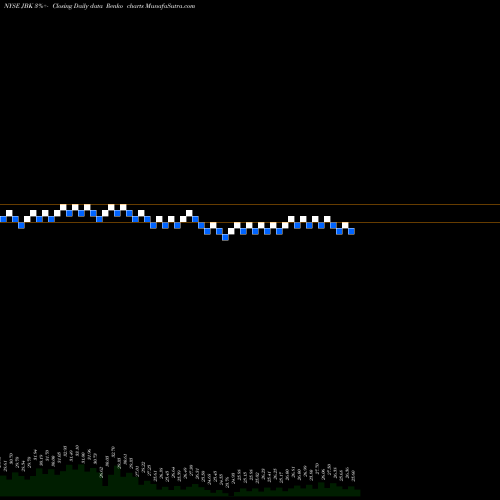Click the lower orange horizontal level line
This screenshot has width=500, height=500.
coord(250,222)
